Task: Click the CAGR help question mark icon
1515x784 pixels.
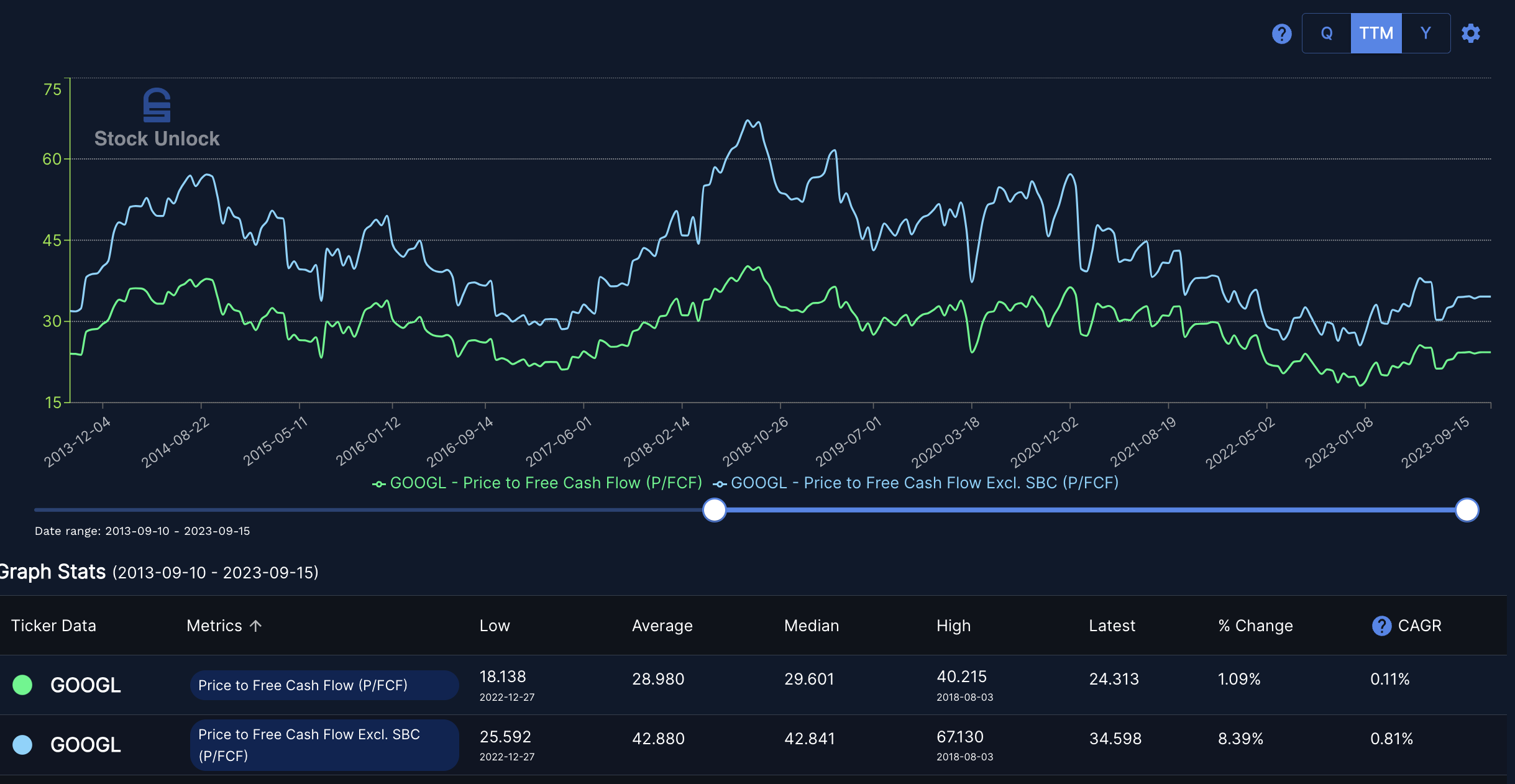Action: click(1381, 626)
